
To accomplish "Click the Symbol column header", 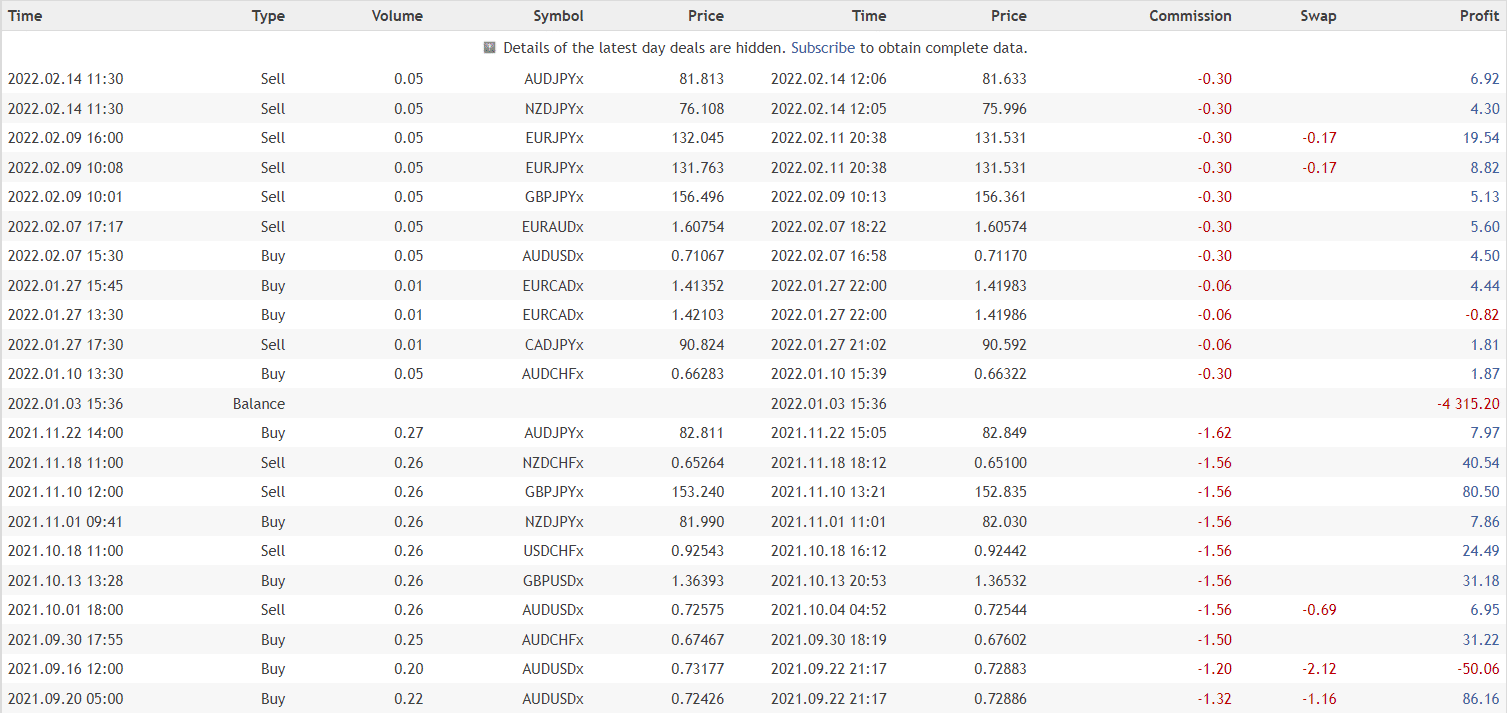I will [x=558, y=16].
